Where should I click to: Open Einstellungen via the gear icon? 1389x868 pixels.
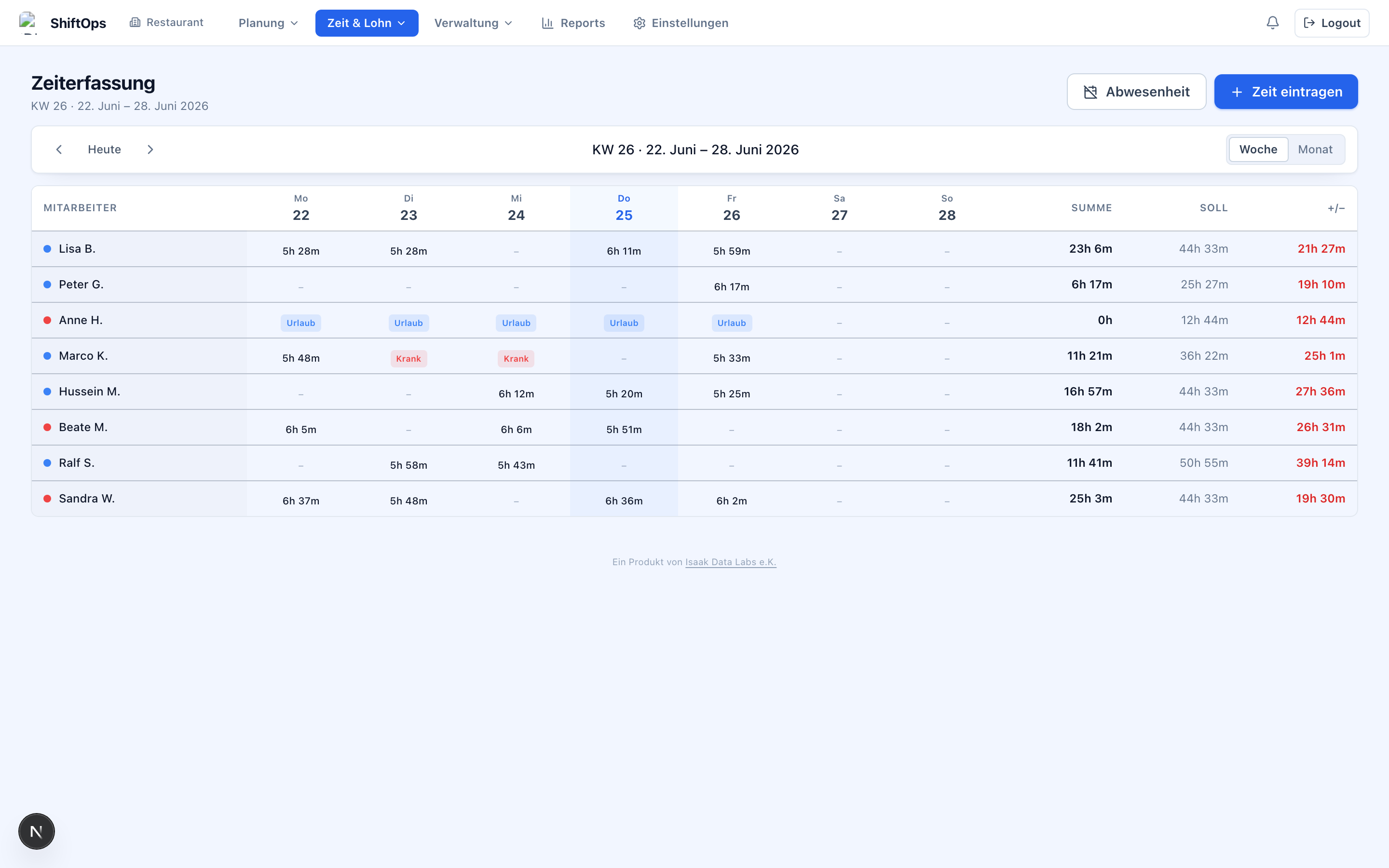(640, 23)
